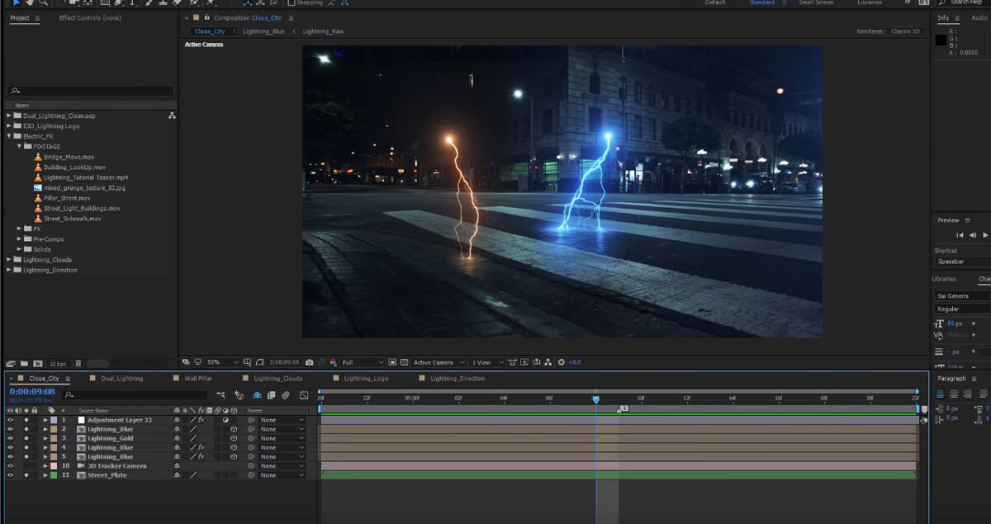Hide the 3D Tracker Camera layer

coord(10,466)
